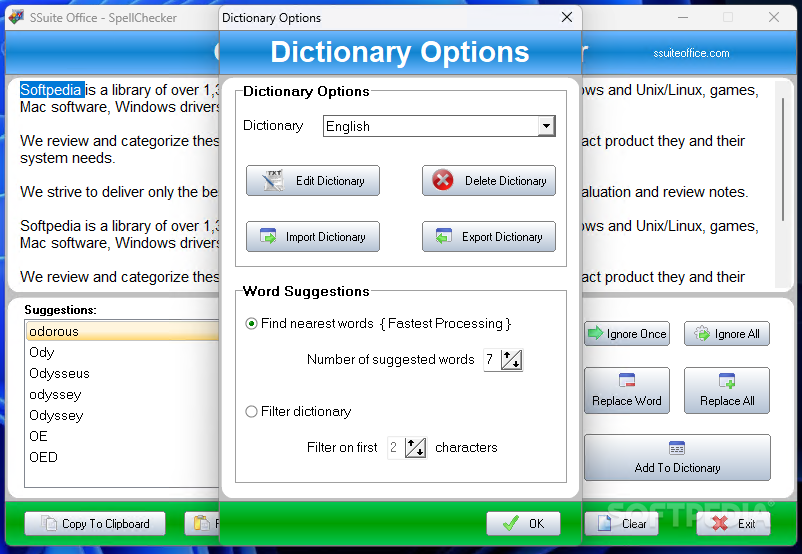Viewport: 802px width, 554px height.
Task: Click the Import Dictionary button
Action: click(x=313, y=236)
